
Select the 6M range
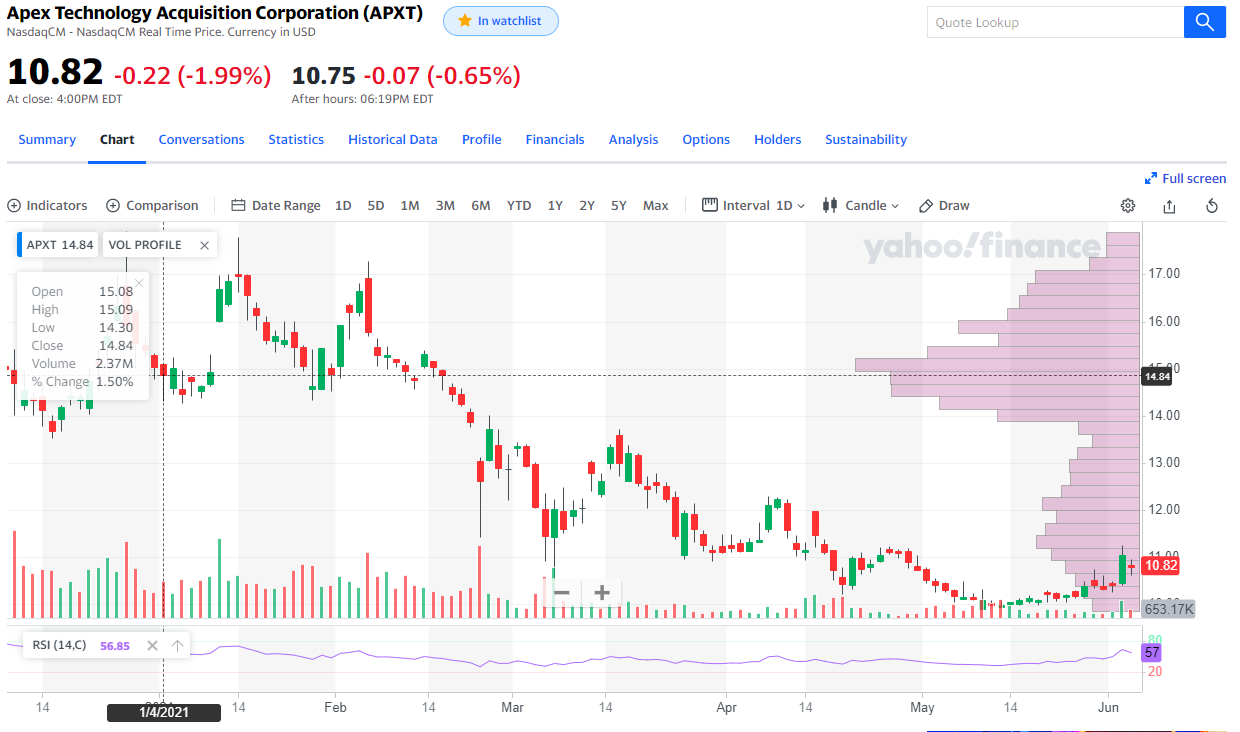480,205
